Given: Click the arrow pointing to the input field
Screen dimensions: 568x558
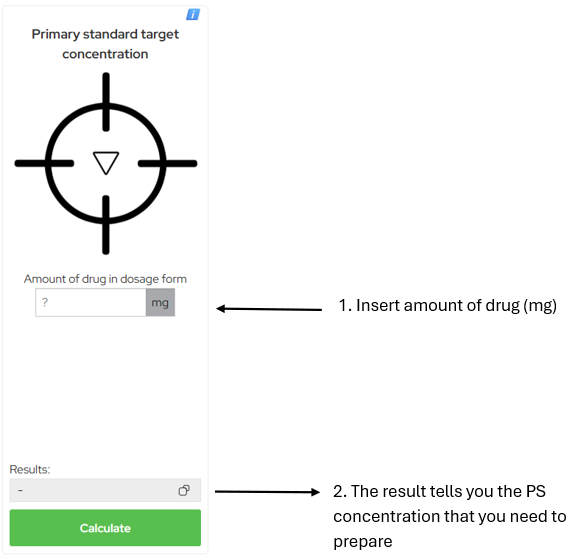Looking at the screenshot, I should [x=269, y=309].
